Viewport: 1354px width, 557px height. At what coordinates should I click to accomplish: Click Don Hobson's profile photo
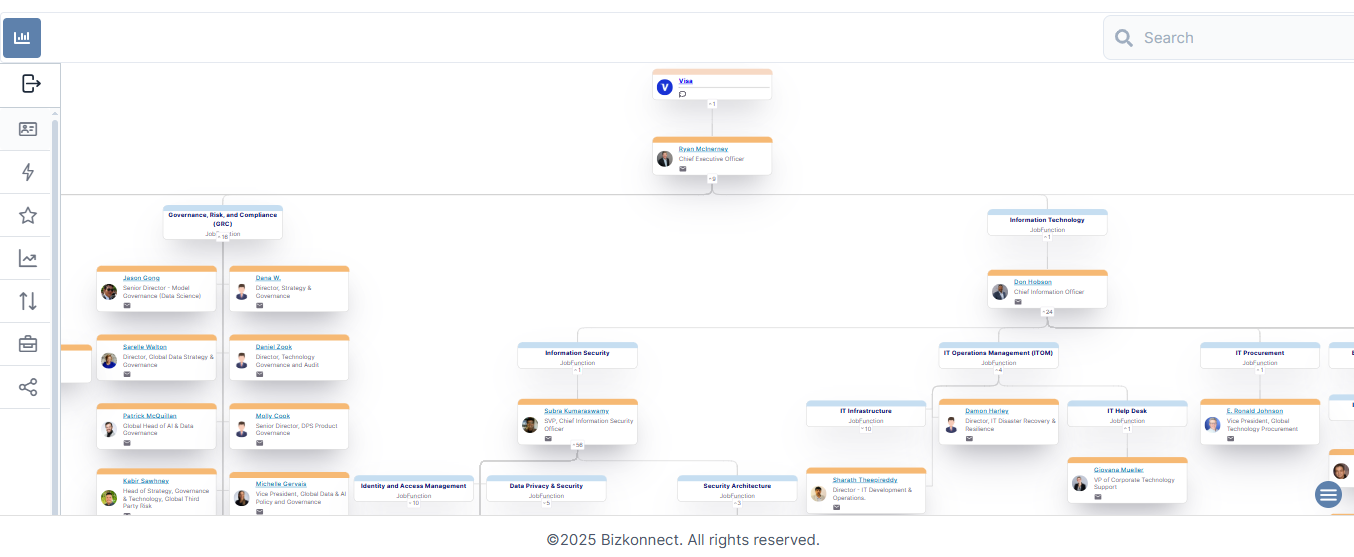pos(1000,292)
